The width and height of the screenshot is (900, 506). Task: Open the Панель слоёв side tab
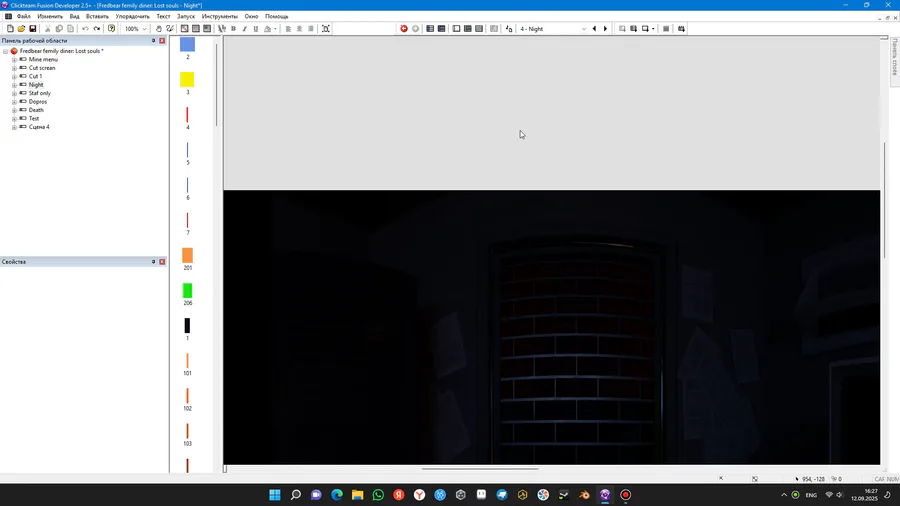click(894, 57)
